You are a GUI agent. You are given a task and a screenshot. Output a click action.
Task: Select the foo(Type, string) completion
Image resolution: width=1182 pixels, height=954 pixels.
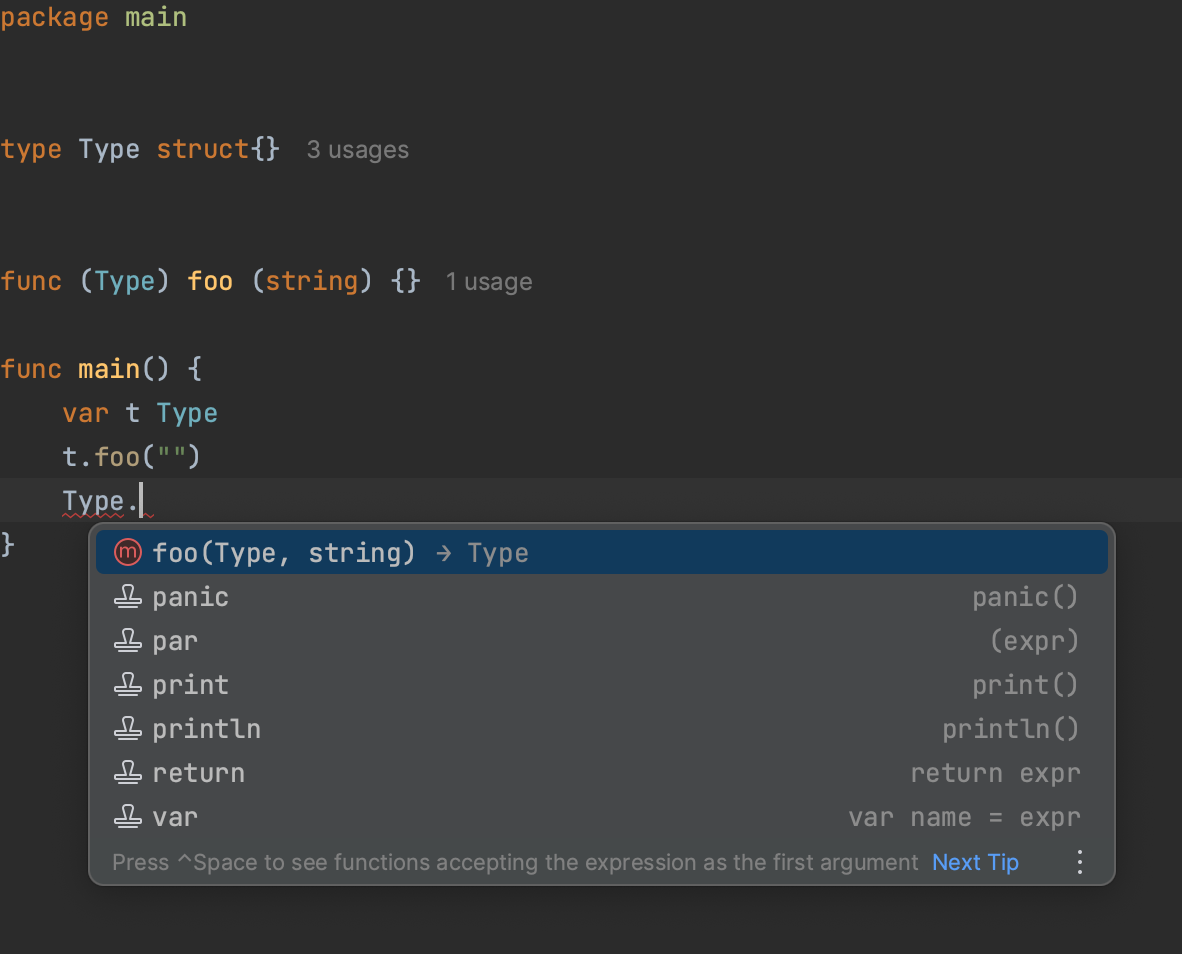click(284, 553)
